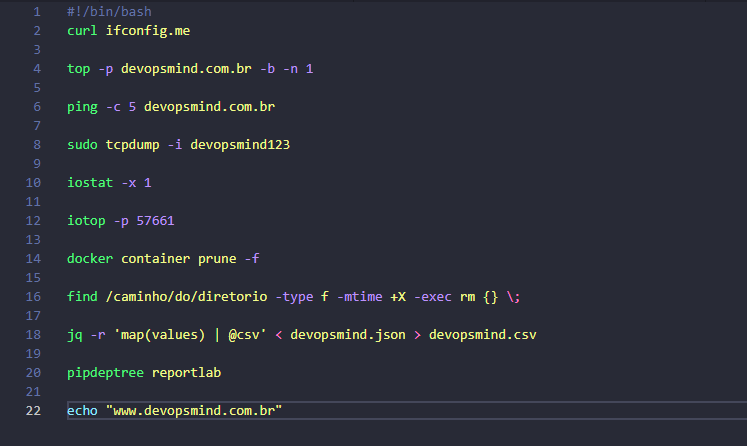
Task: Click 'curl' command on line 2
Action: click(82, 30)
